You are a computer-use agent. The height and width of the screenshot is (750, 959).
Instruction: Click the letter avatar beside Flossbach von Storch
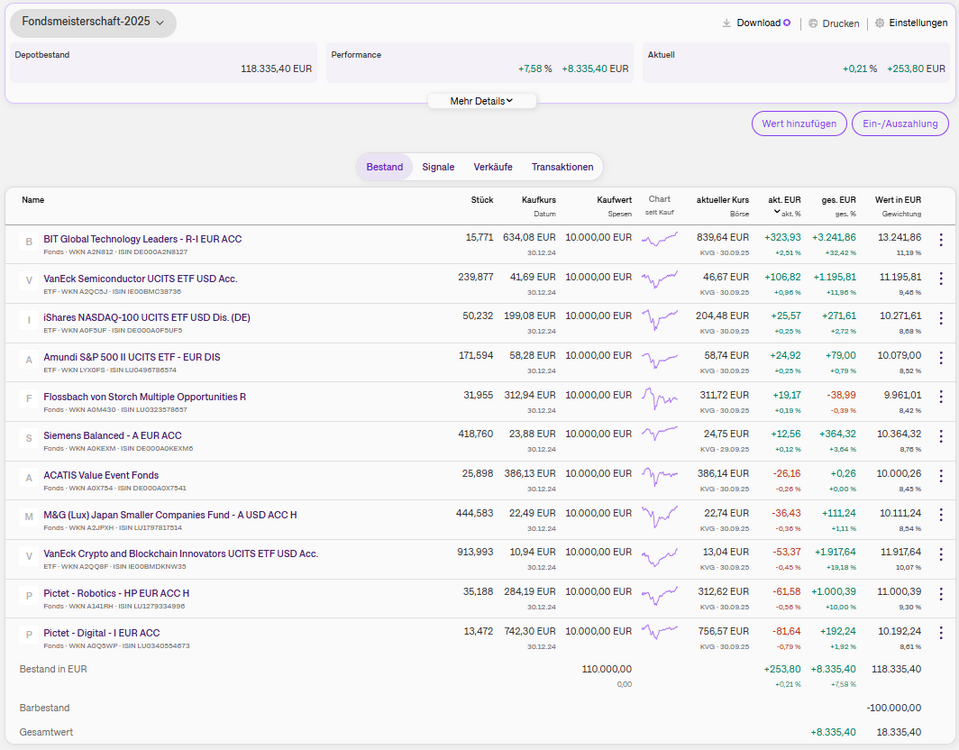[29, 398]
